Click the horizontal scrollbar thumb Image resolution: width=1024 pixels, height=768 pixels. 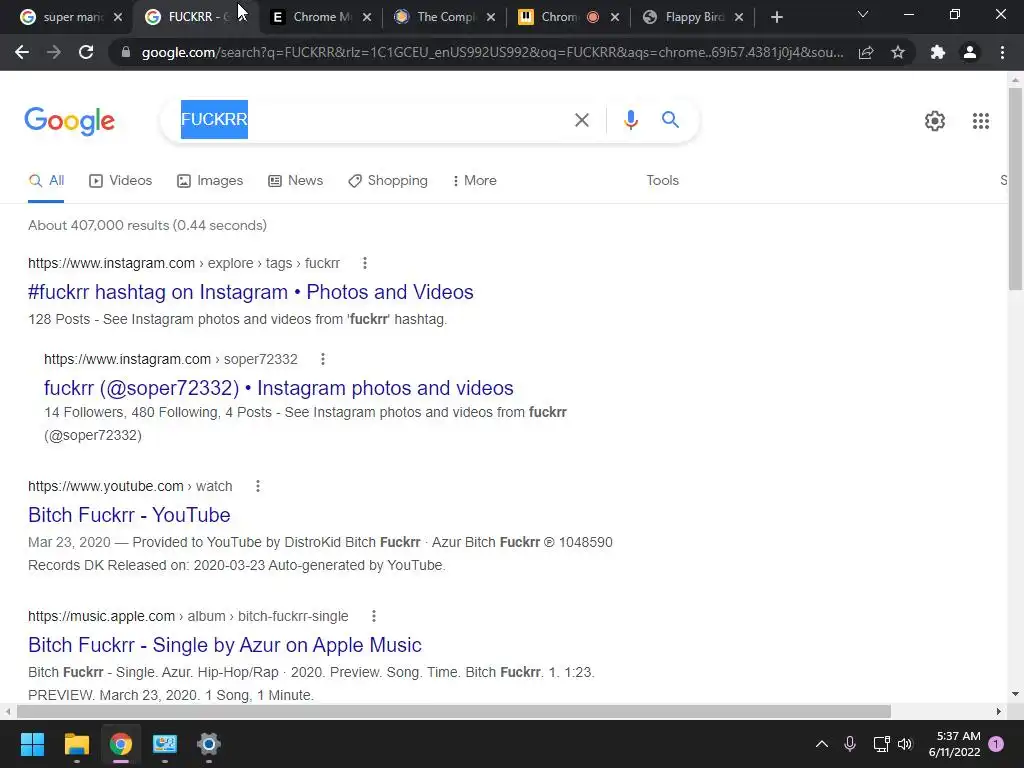point(454,711)
